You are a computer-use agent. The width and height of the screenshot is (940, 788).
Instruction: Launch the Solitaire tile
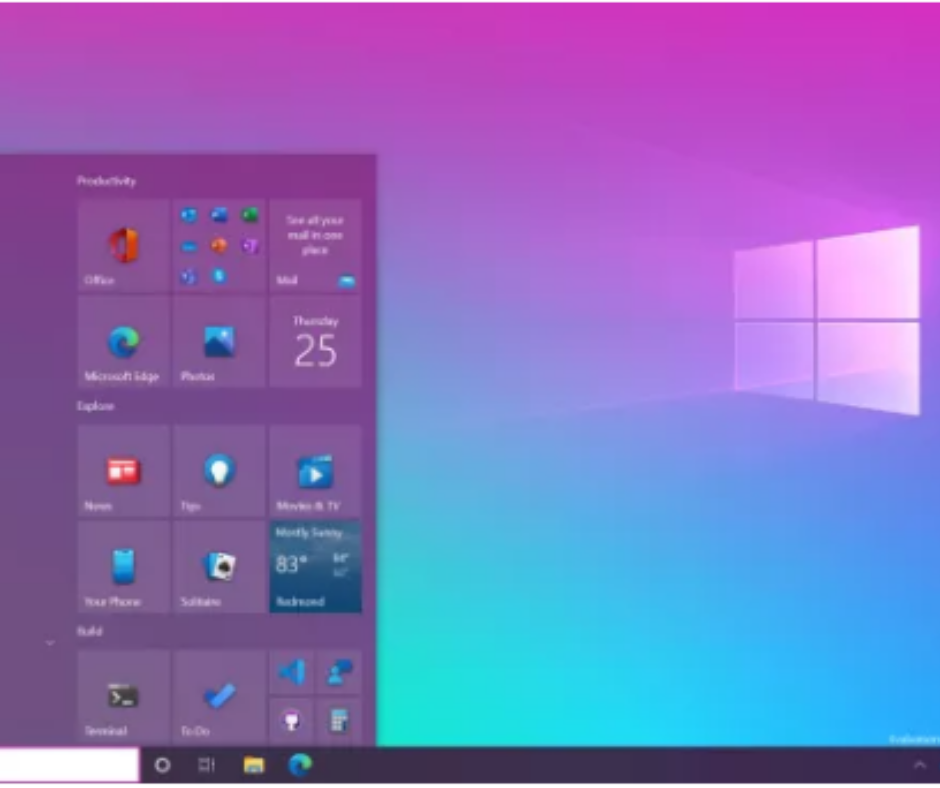coord(219,567)
